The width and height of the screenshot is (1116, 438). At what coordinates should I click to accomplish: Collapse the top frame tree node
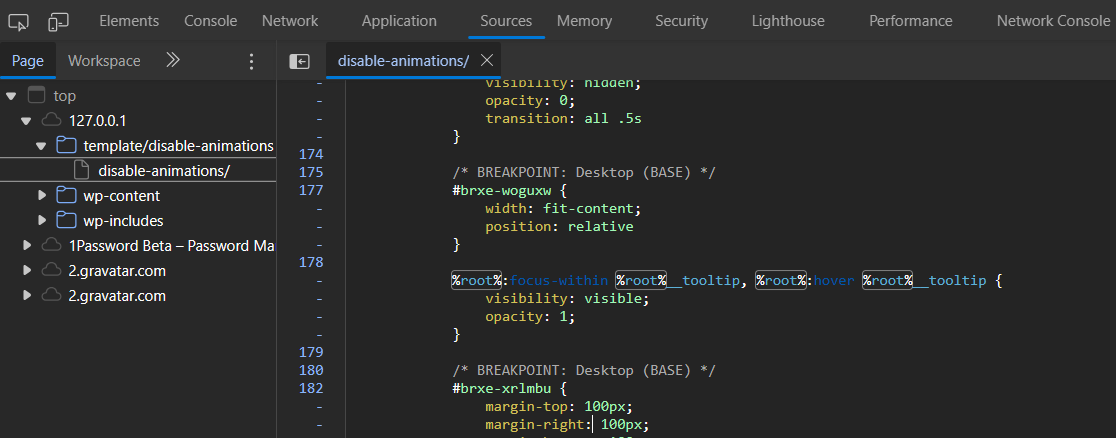click(11, 95)
